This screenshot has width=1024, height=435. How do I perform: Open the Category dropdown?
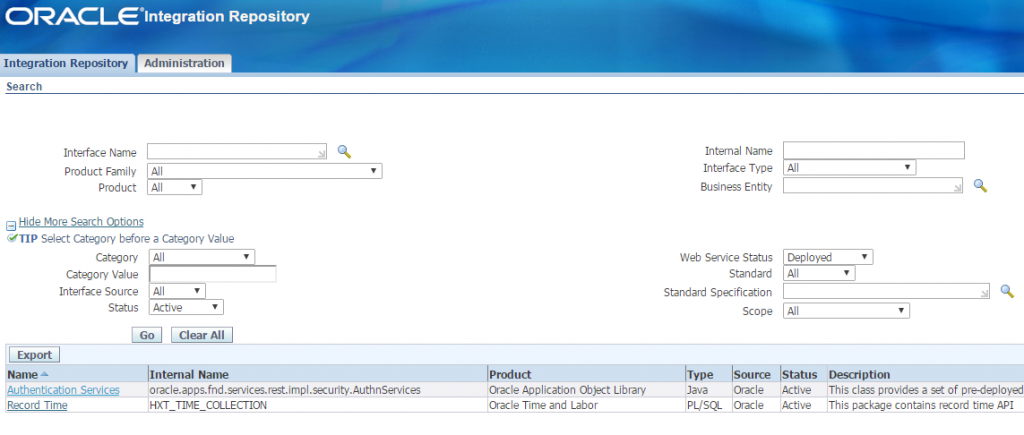click(x=202, y=257)
